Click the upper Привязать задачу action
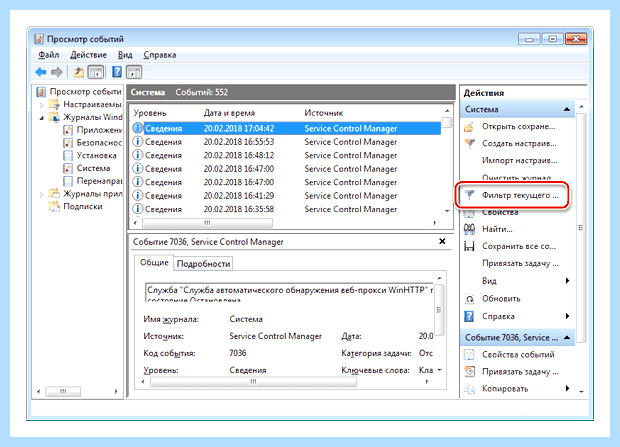This screenshot has height=447, width=620. point(520,263)
